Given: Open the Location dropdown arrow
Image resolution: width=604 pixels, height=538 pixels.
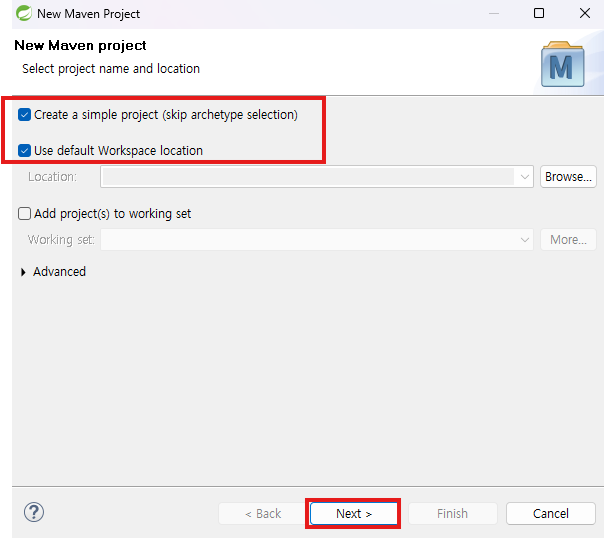Looking at the screenshot, I should 524,177.
